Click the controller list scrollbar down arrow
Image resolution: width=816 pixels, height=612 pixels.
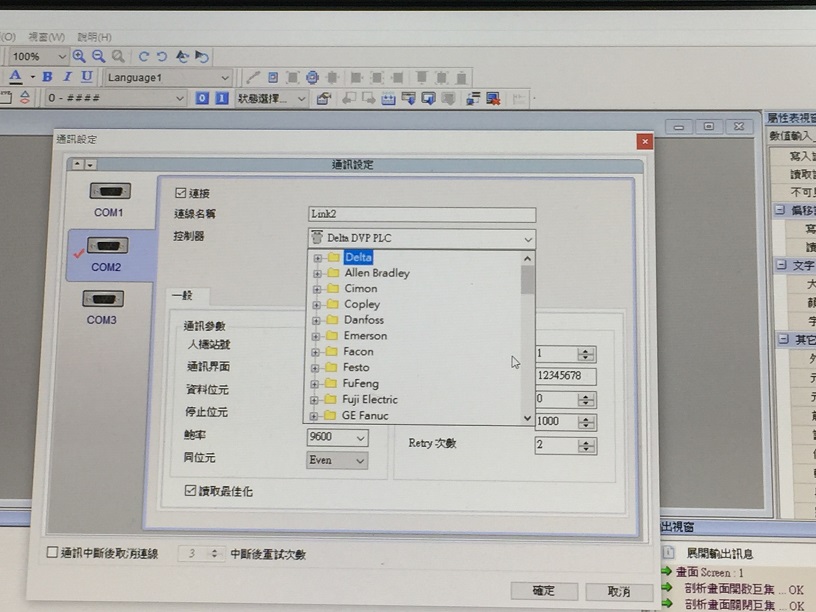527,418
